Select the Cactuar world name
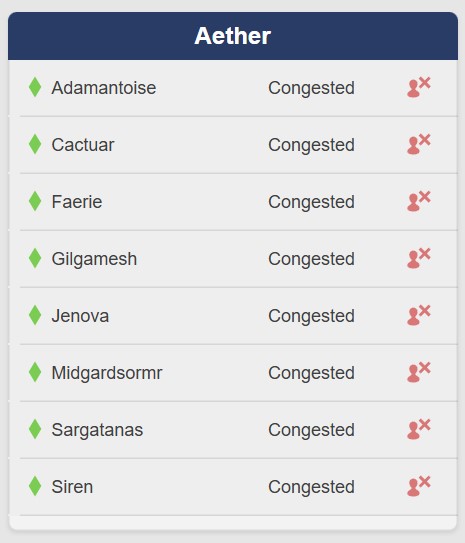Screen dimensions: 465x543 pyautogui.click(x=83, y=145)
